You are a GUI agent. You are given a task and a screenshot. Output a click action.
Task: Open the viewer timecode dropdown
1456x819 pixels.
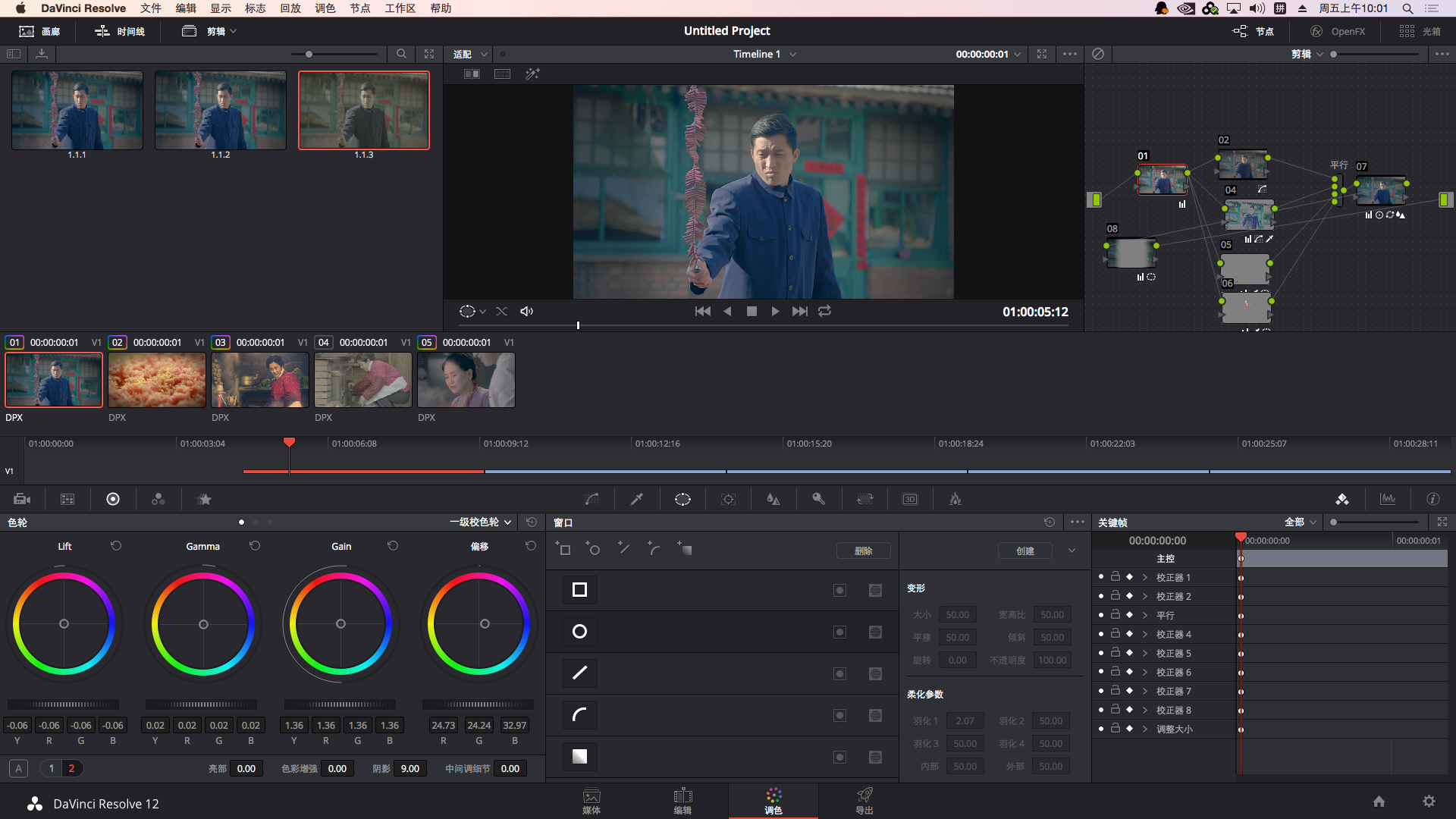click(x=988, y=54)
